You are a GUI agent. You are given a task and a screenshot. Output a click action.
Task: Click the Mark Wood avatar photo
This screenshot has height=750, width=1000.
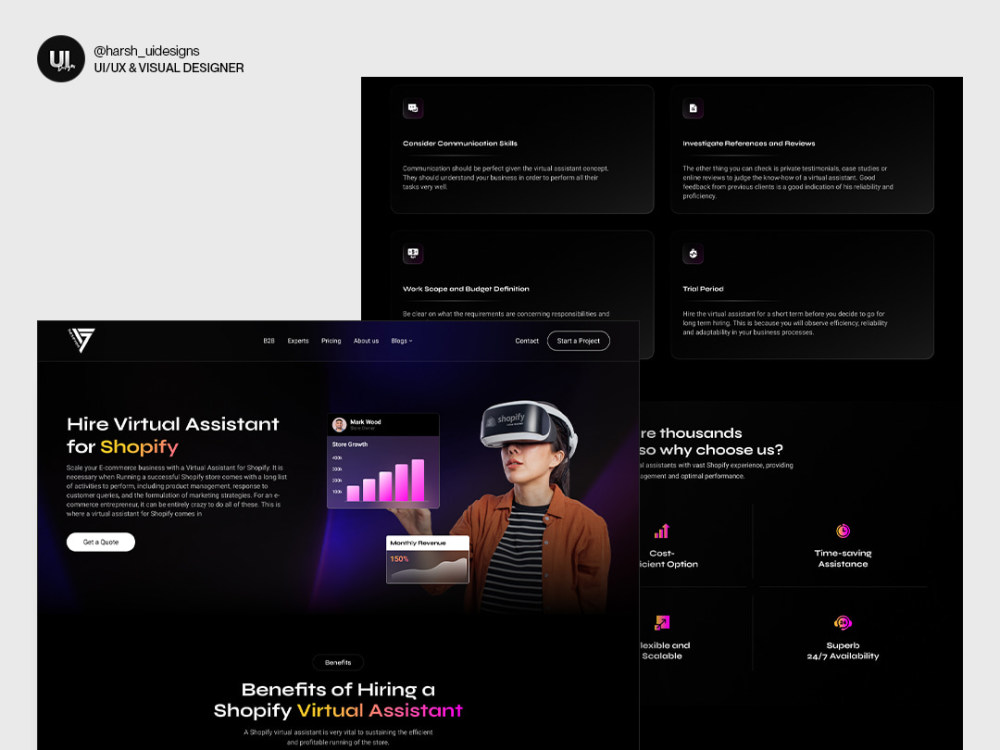339,424
